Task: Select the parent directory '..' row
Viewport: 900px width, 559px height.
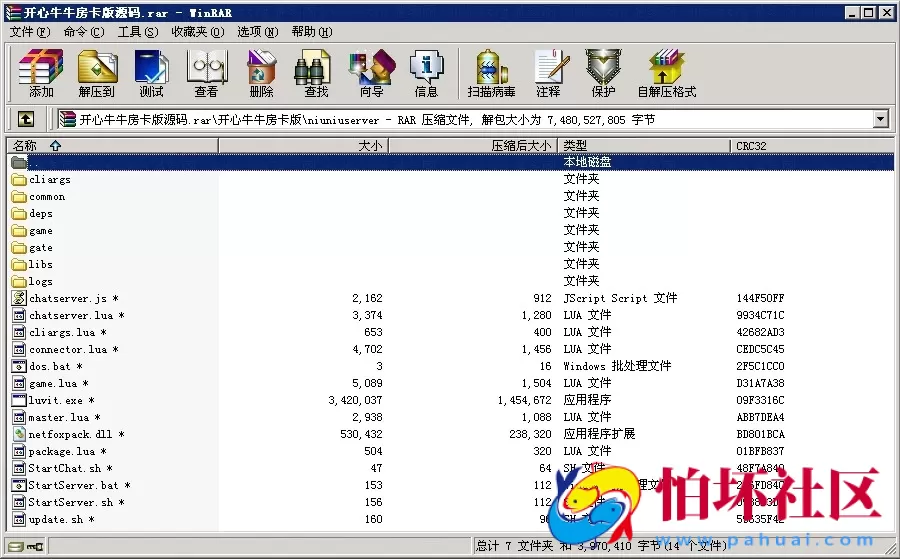Action: [451, 162]
